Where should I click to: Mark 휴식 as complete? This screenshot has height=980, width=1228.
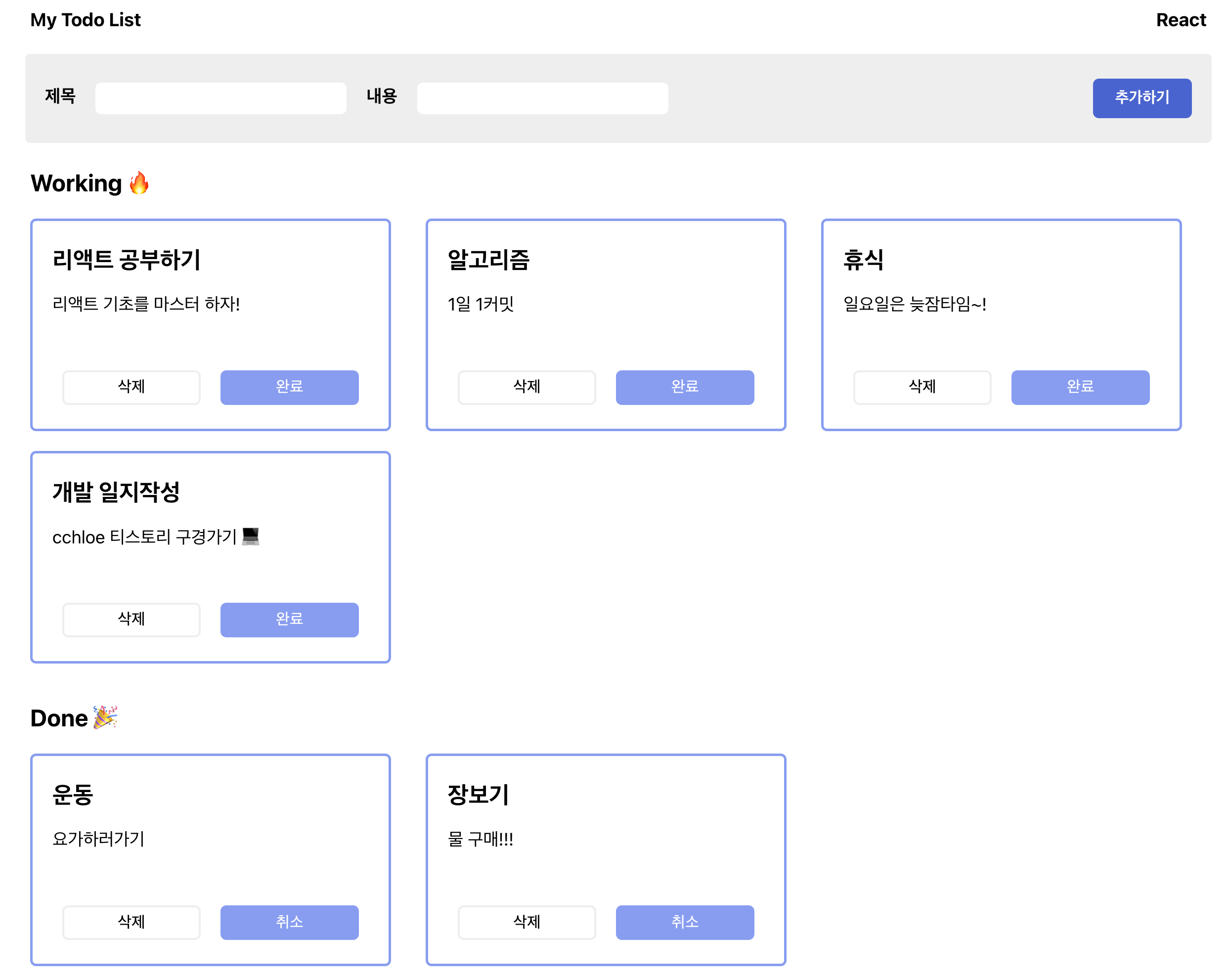(x=1079, y=388)
